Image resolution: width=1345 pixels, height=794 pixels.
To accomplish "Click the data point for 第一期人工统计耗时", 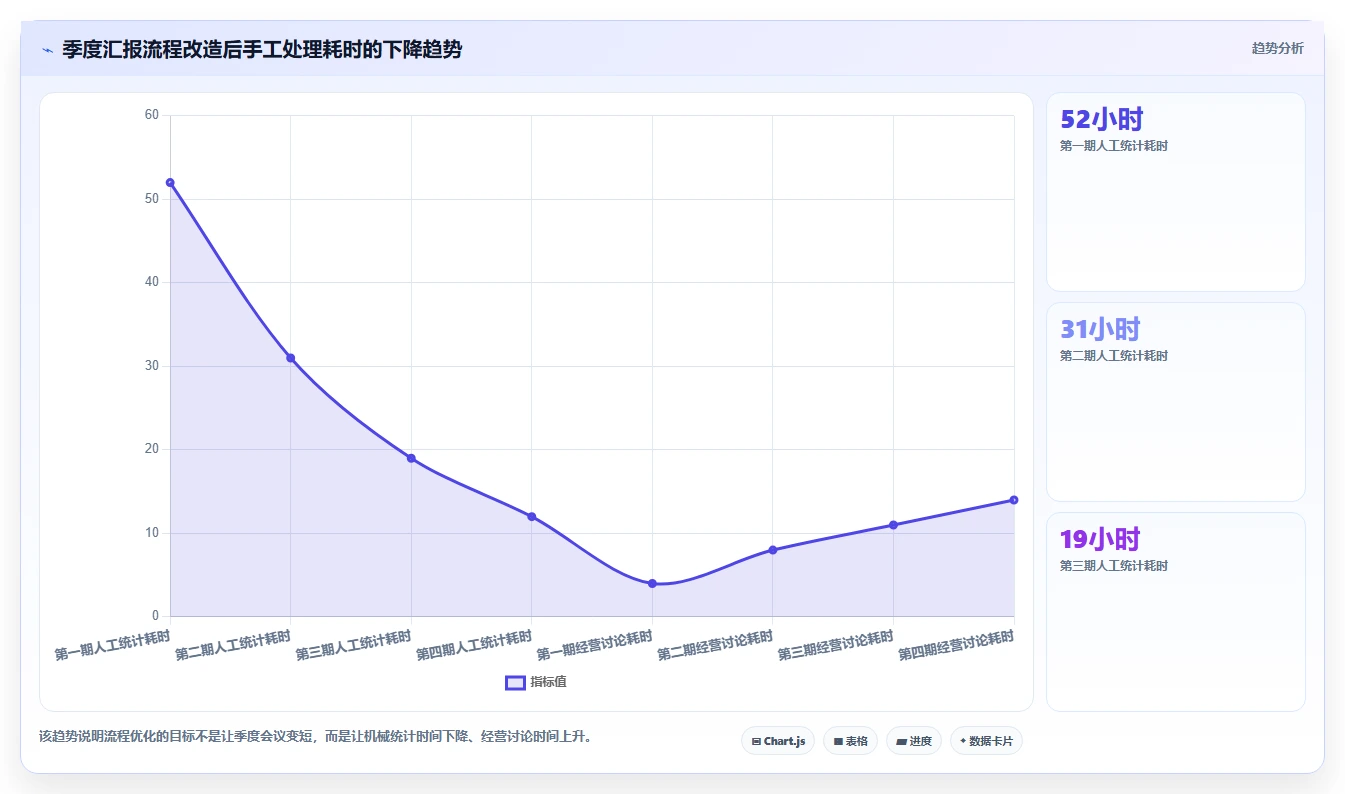I will coord(170,182).
